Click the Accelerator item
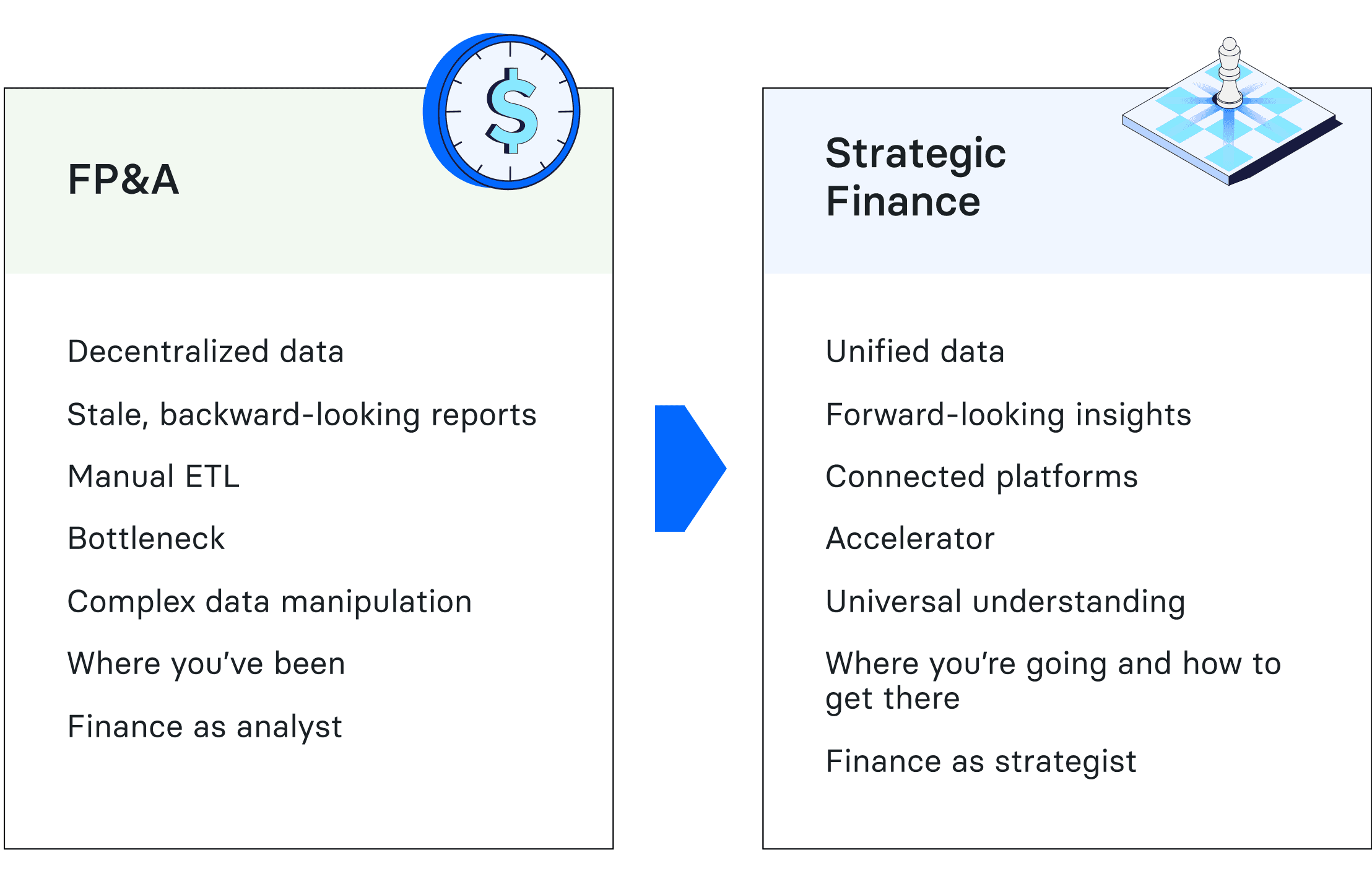Image resolution: width=1372 pixels, height=884 pixels. click(910, 539)
